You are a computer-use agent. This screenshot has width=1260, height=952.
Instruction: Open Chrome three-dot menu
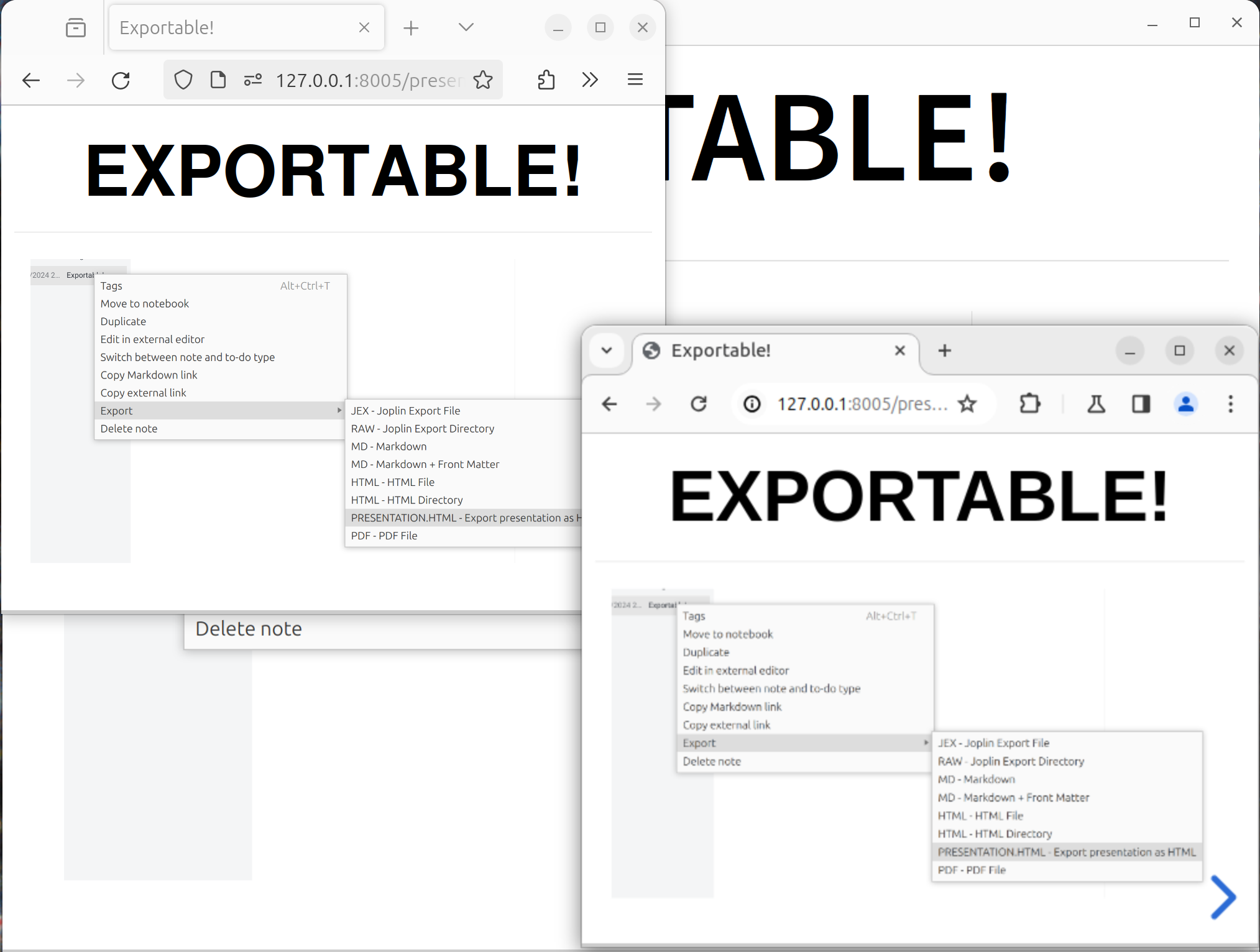point(1230,405)
